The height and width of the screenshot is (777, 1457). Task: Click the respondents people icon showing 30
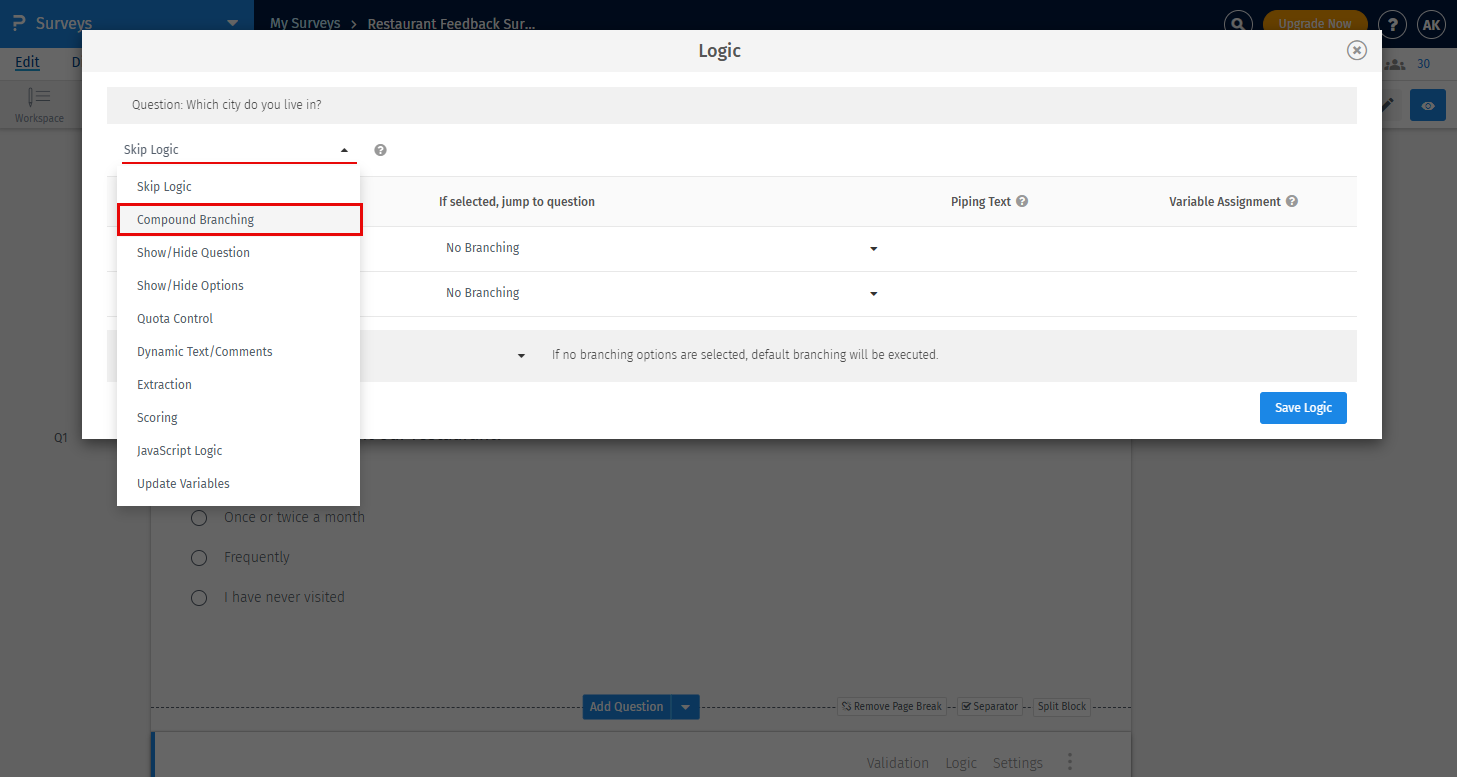coord(1396,62)
